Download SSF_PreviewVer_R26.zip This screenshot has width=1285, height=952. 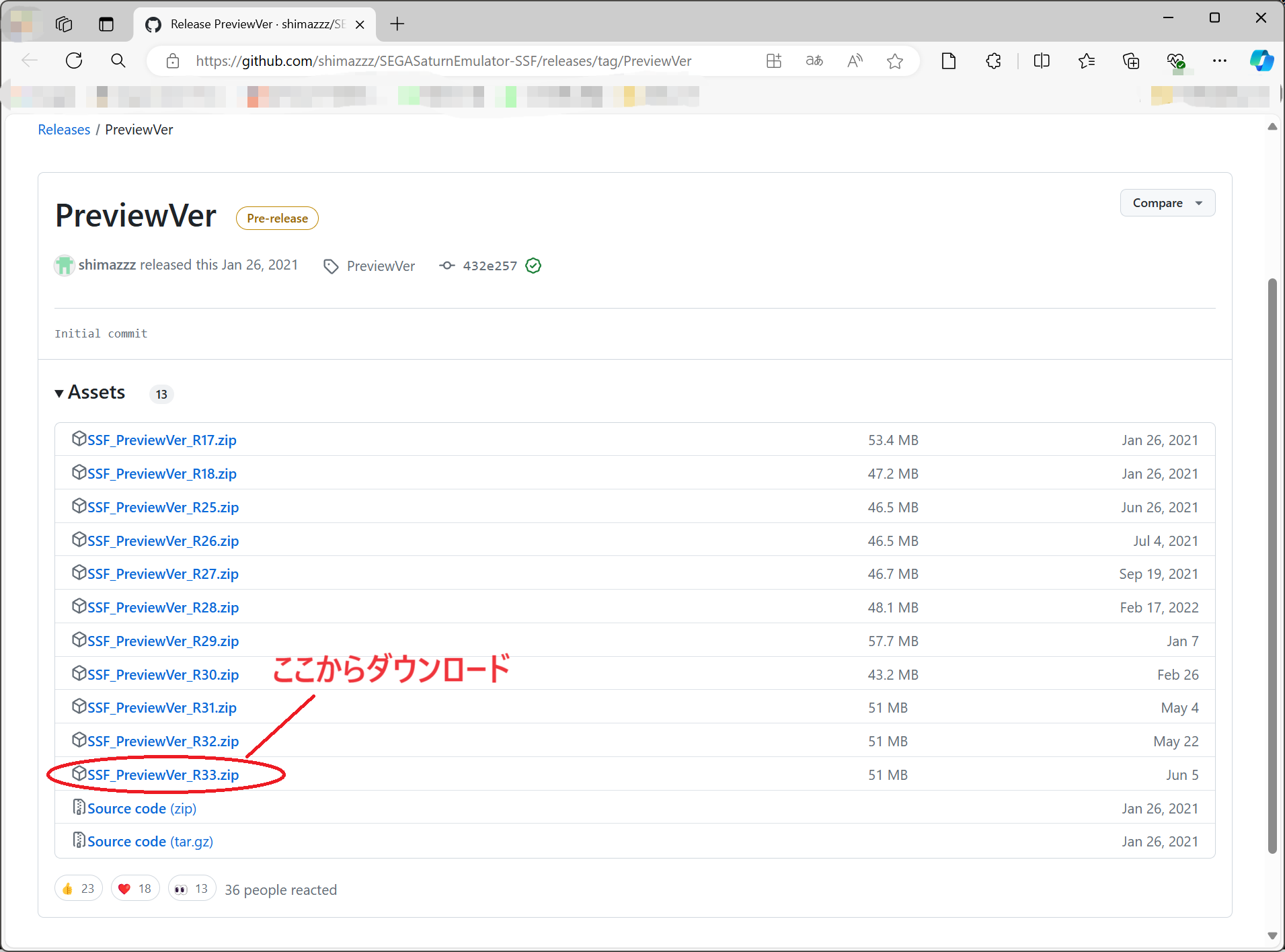[163, 541]
